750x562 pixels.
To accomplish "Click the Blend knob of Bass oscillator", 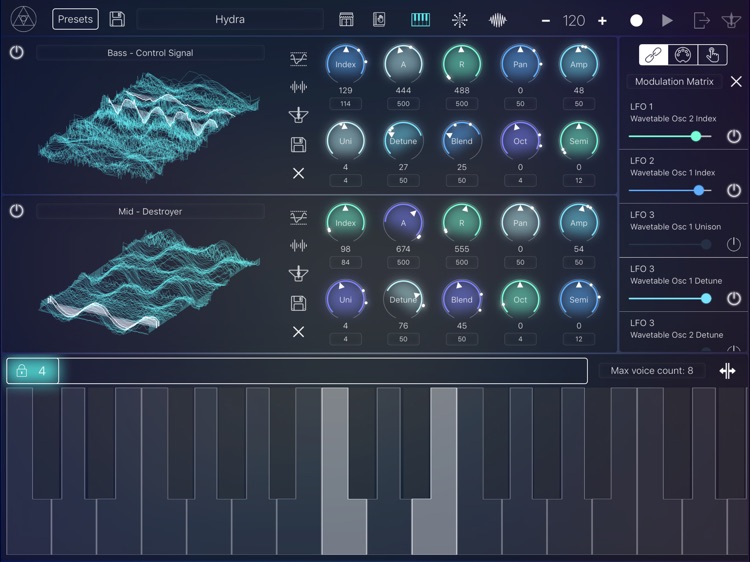I will coord(462,141).
